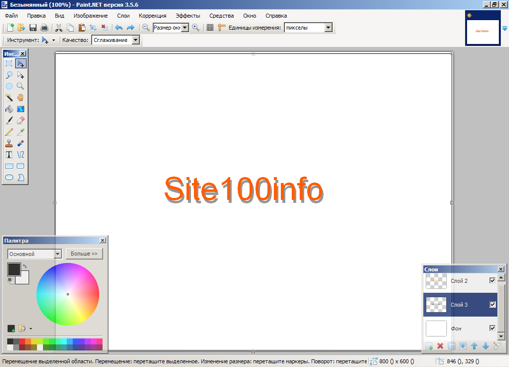Image resolution: width=509 pixels, height=367 pixels.
Task: Select the Clone Stamp tool
Action: (x=9, y=143)
